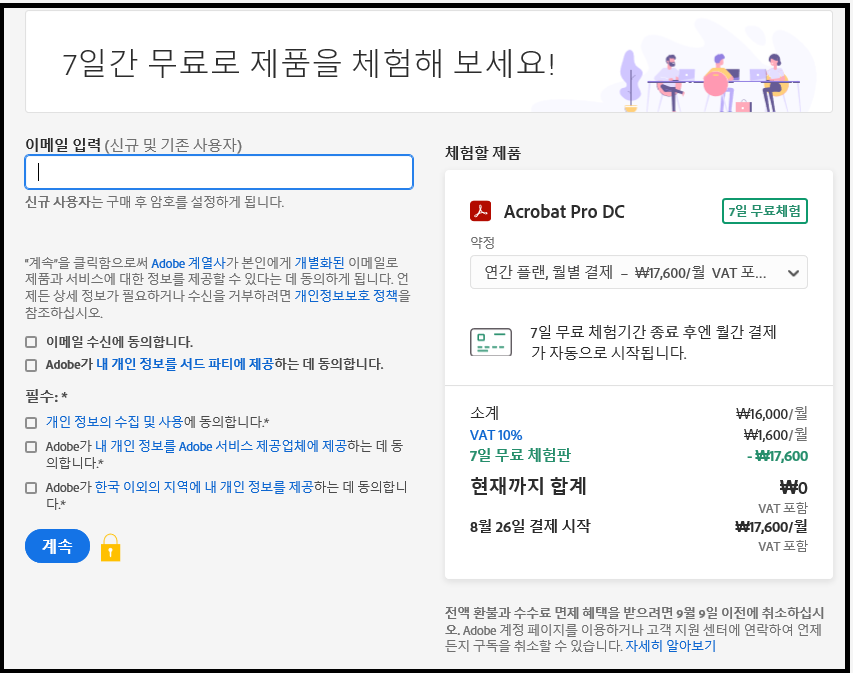Image resolution: width=853 pixels, height=673 pixels.
Task: Open the 개별화된 link
Action: pyautogui.click(x=319, y=263)
